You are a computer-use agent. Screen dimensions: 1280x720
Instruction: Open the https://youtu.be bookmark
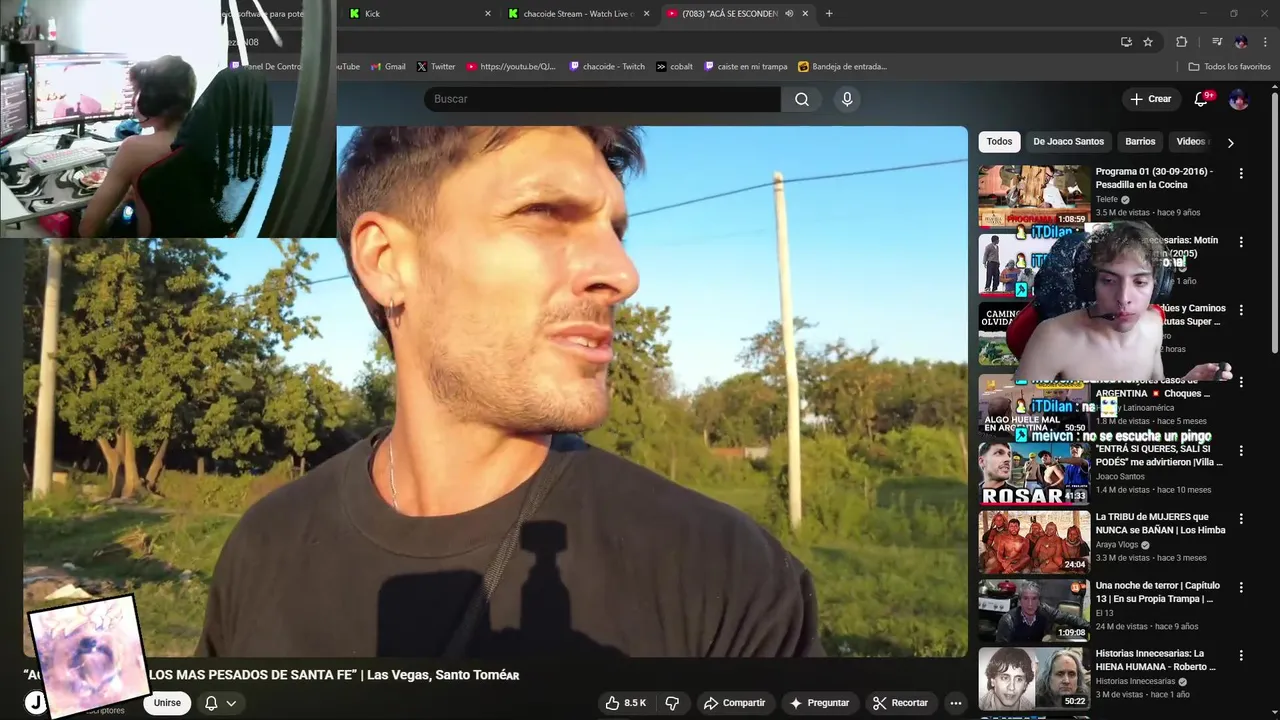click(511, 66)
